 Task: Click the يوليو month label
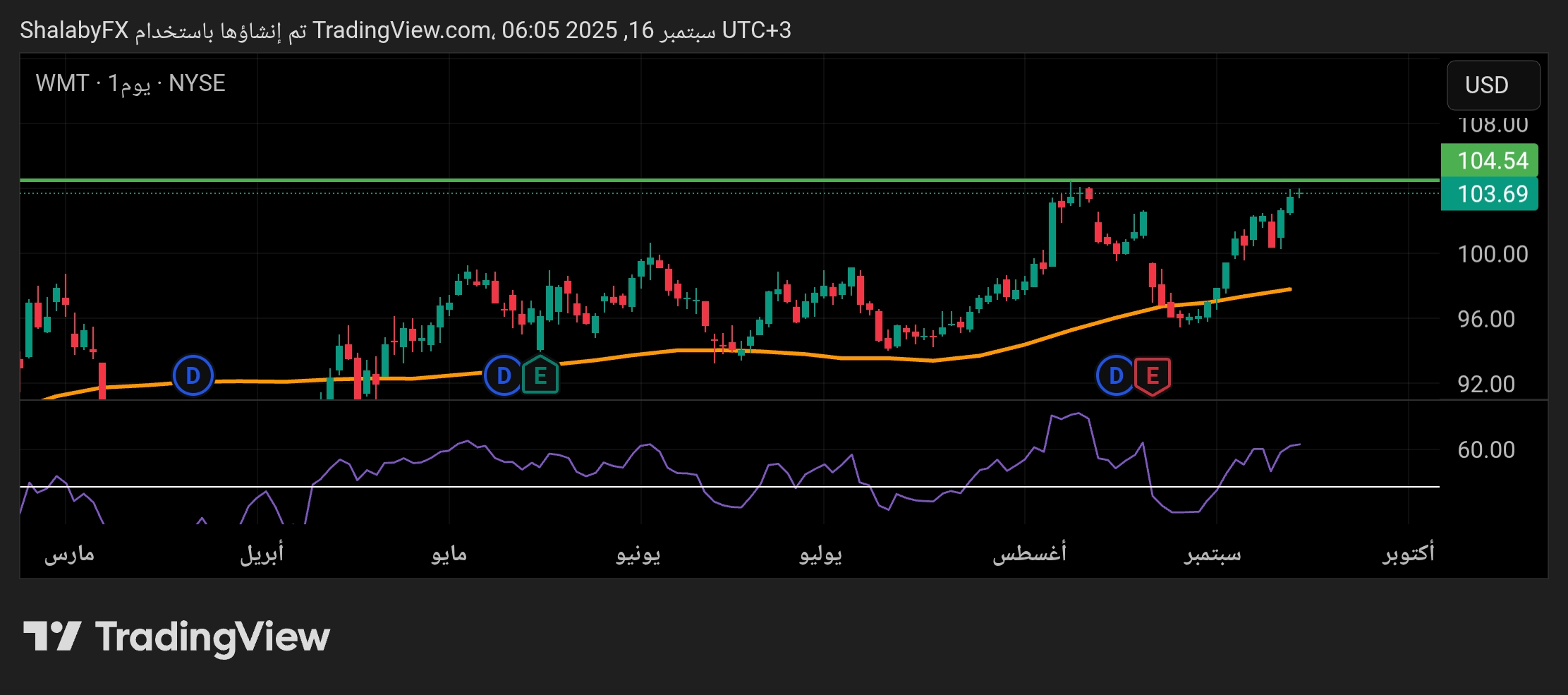coord(821,555)
